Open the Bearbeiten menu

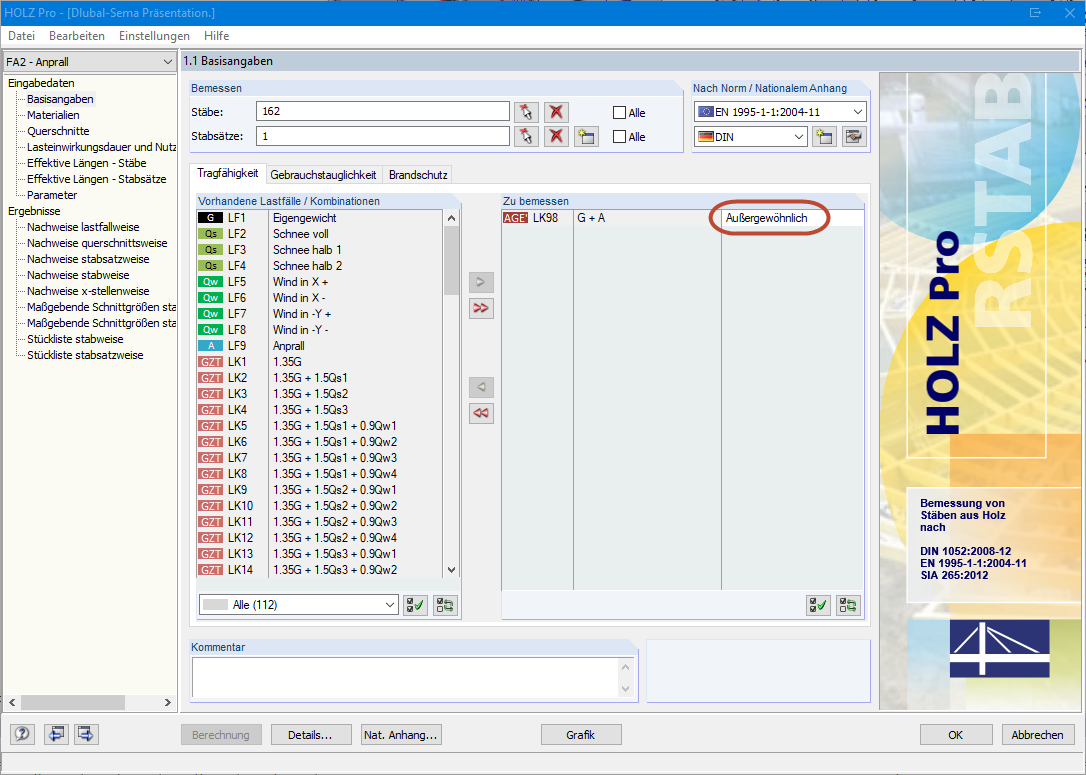pyautogui.click(x=77, y=36)
